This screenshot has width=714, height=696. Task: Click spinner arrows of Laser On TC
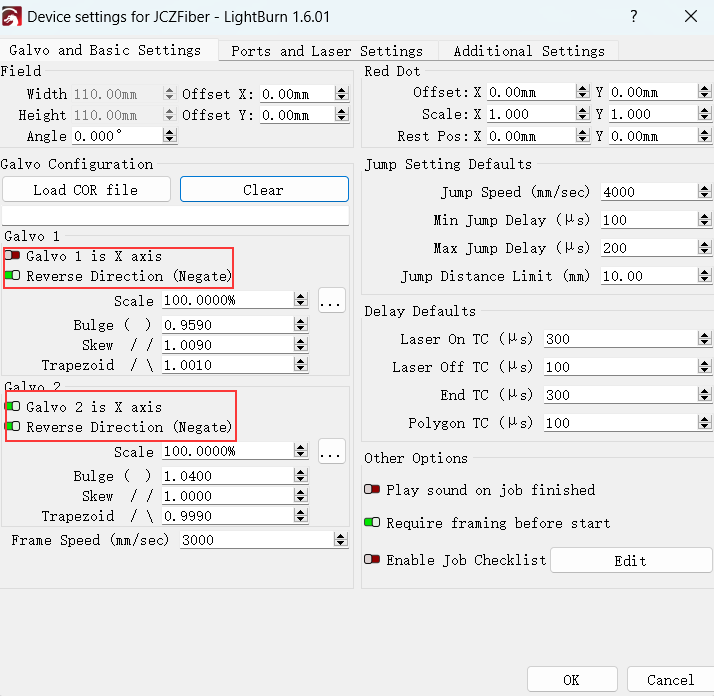click(x=704, y=339)
